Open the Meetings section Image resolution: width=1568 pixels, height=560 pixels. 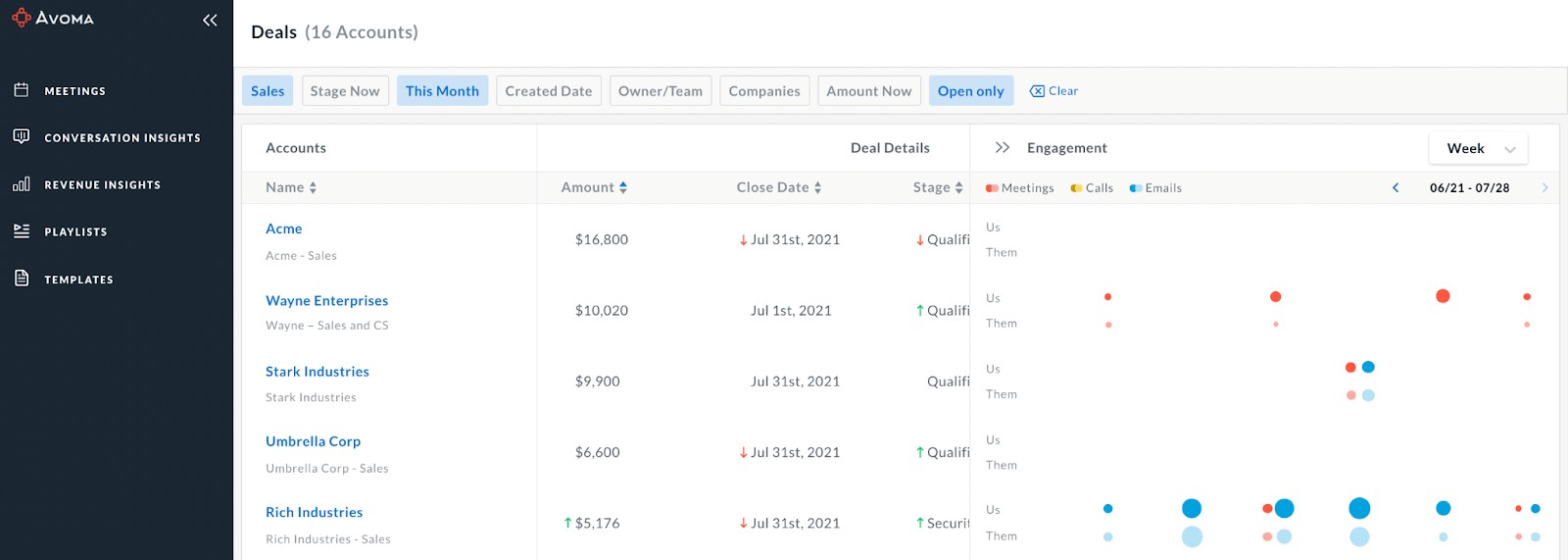click(74, 91)
